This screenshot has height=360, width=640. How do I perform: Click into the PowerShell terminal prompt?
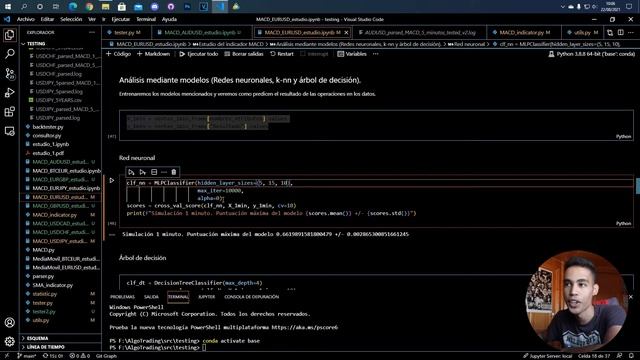click(x=204, y=347)
